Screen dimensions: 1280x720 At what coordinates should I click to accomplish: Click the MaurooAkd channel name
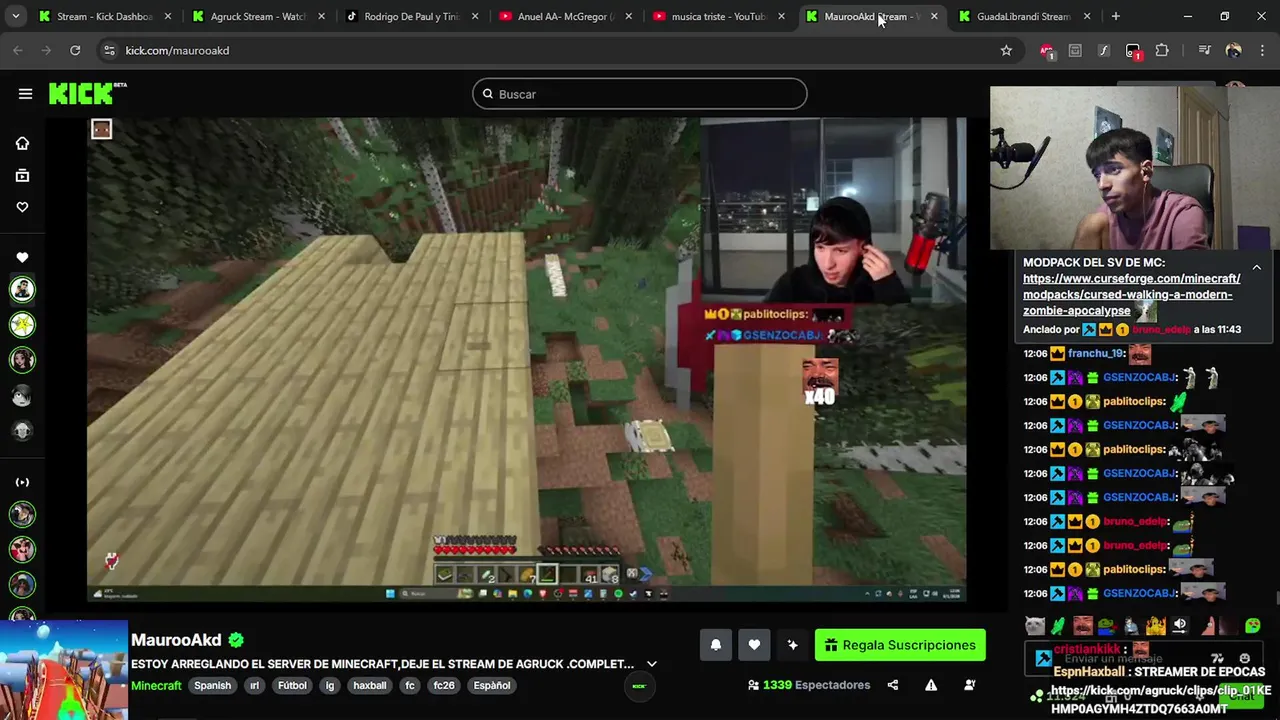click(176, 640)
